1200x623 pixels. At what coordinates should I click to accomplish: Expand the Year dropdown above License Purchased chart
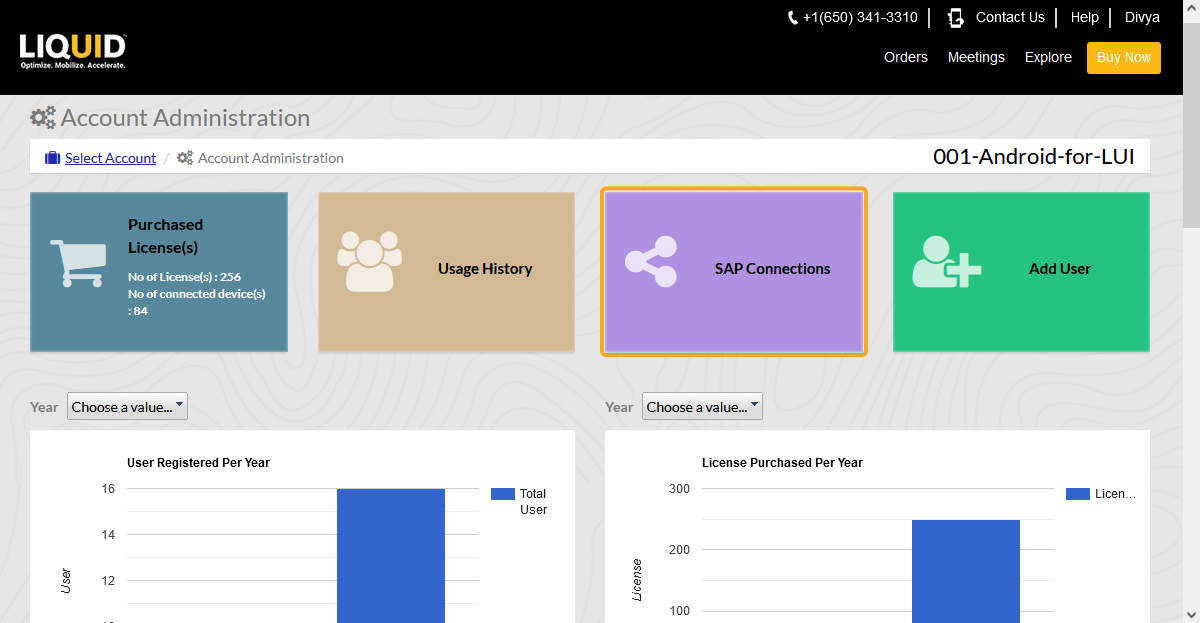click(x=702, y=406)
